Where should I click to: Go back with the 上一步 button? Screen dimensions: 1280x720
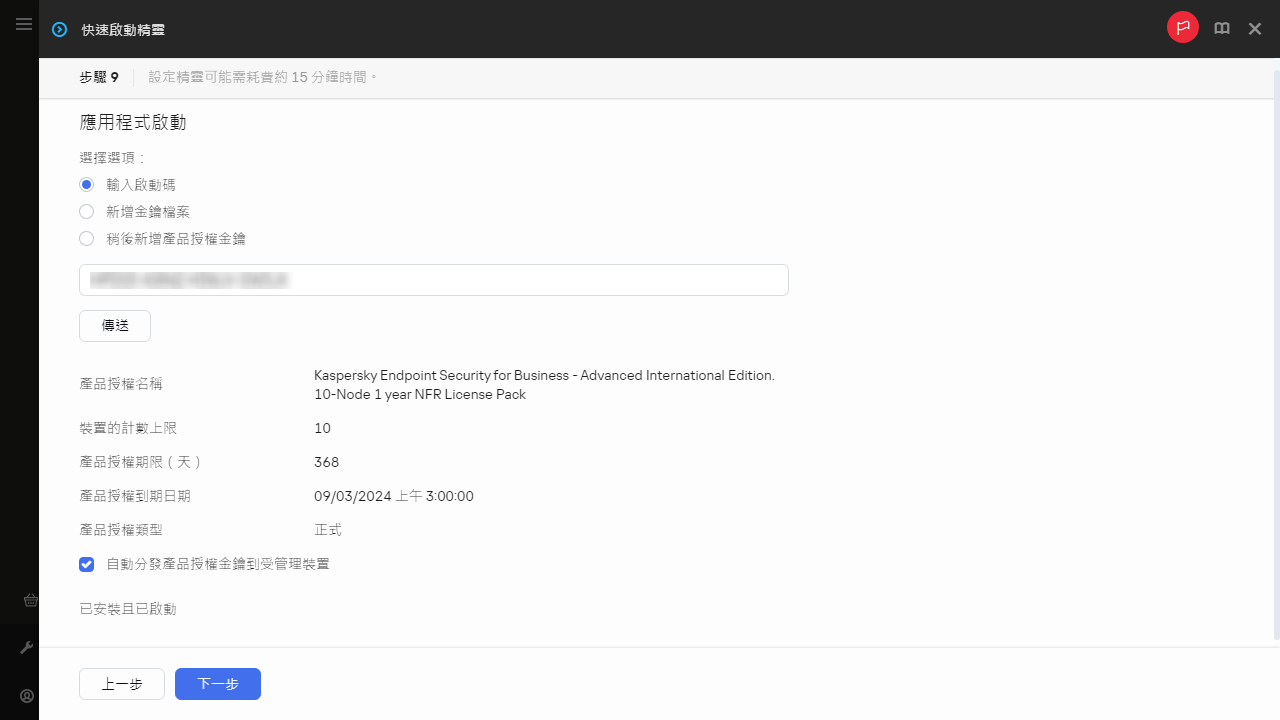coord(122,684)
